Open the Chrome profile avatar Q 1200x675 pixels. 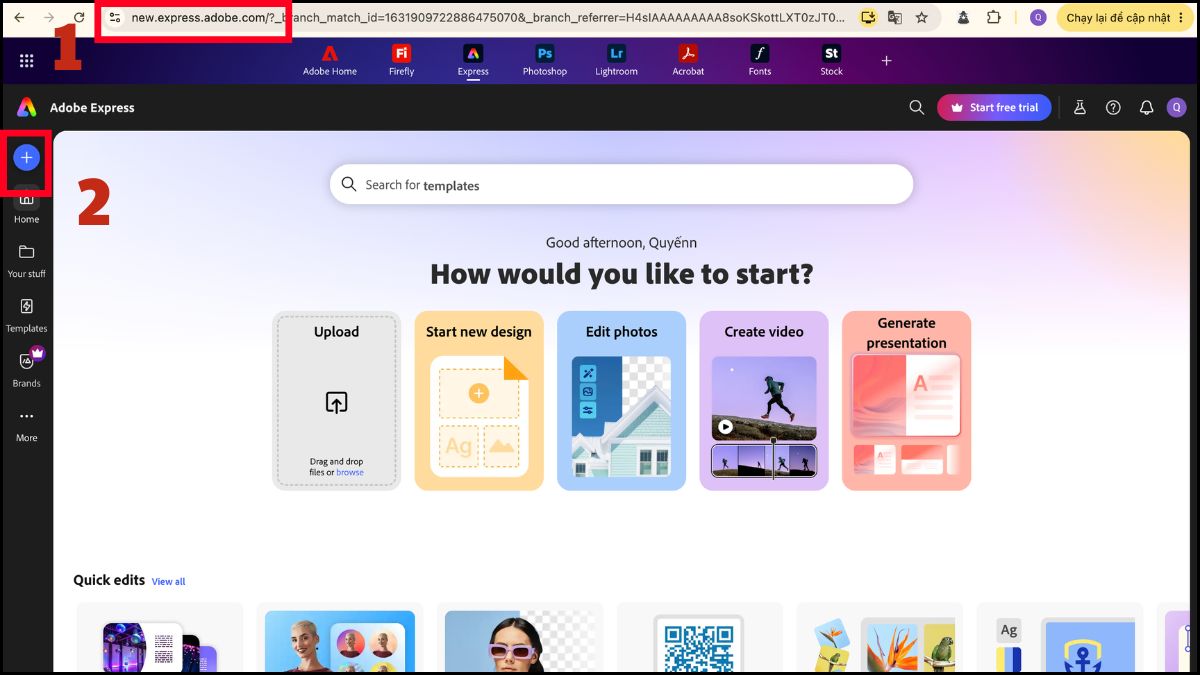(1038, 18)
